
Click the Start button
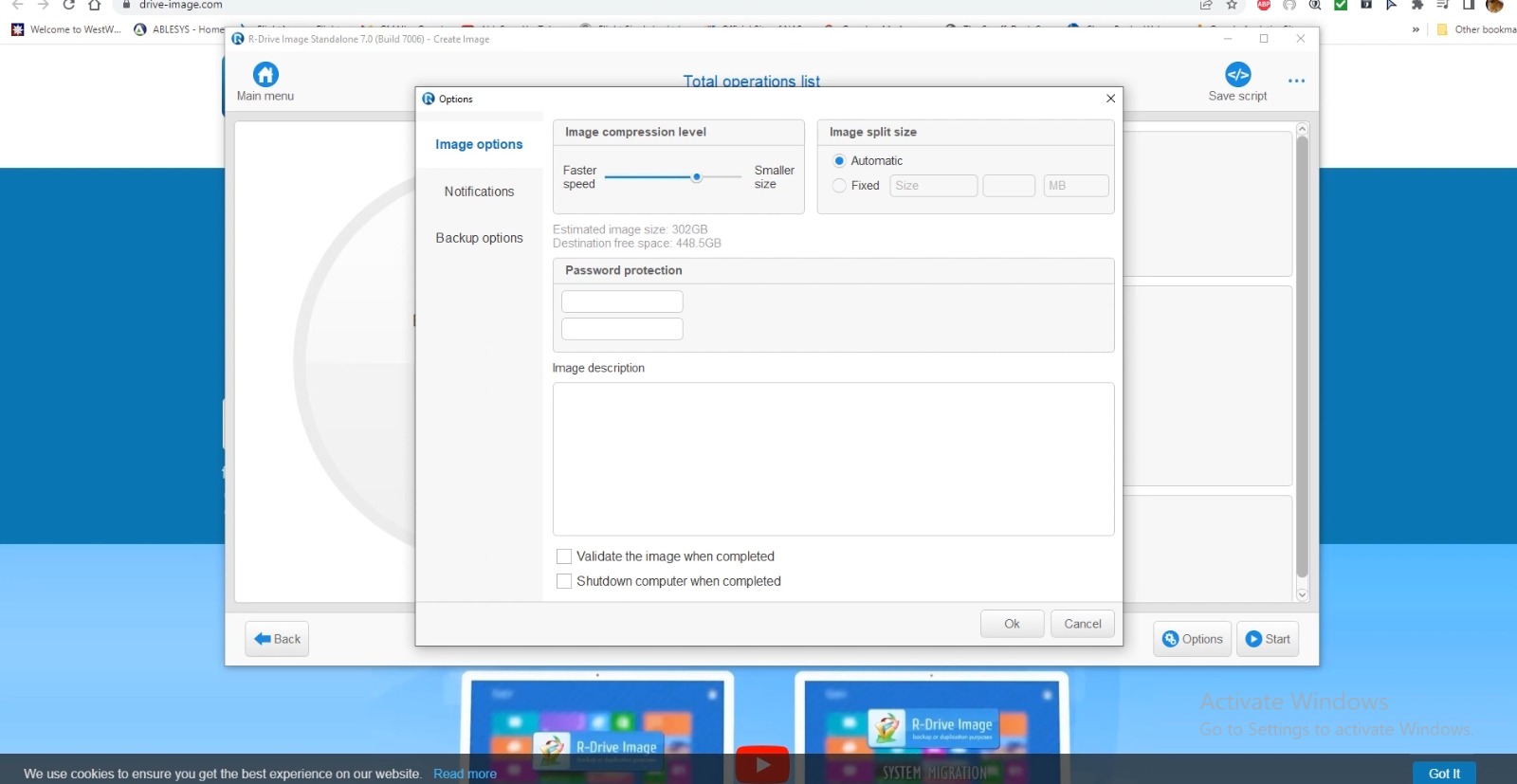click(1268, 639)
